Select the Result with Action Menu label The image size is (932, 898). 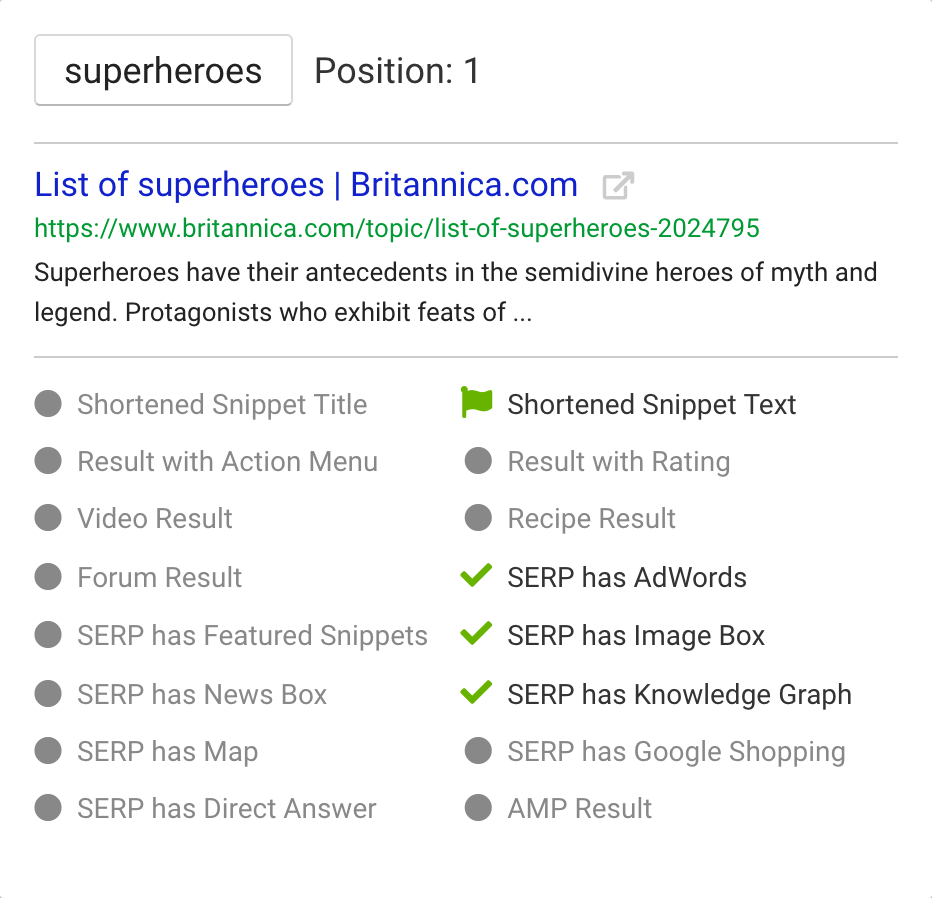coord(228,462)
